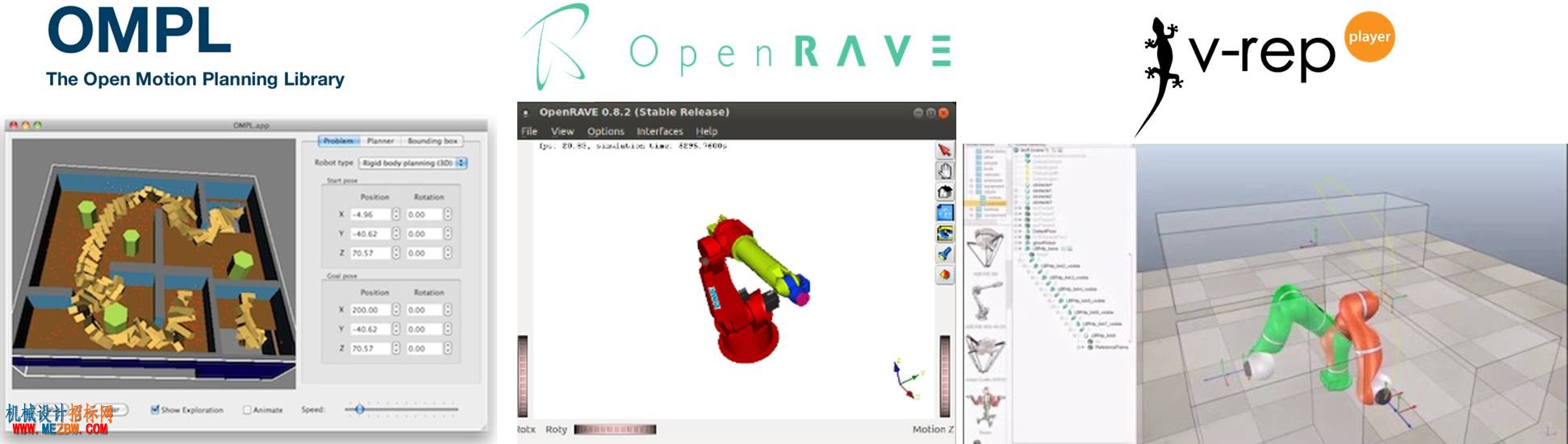1568x444 pixels.
Task: Click the eye view-all icon in OpenRAVE
Action: click(x=944, y=233)
